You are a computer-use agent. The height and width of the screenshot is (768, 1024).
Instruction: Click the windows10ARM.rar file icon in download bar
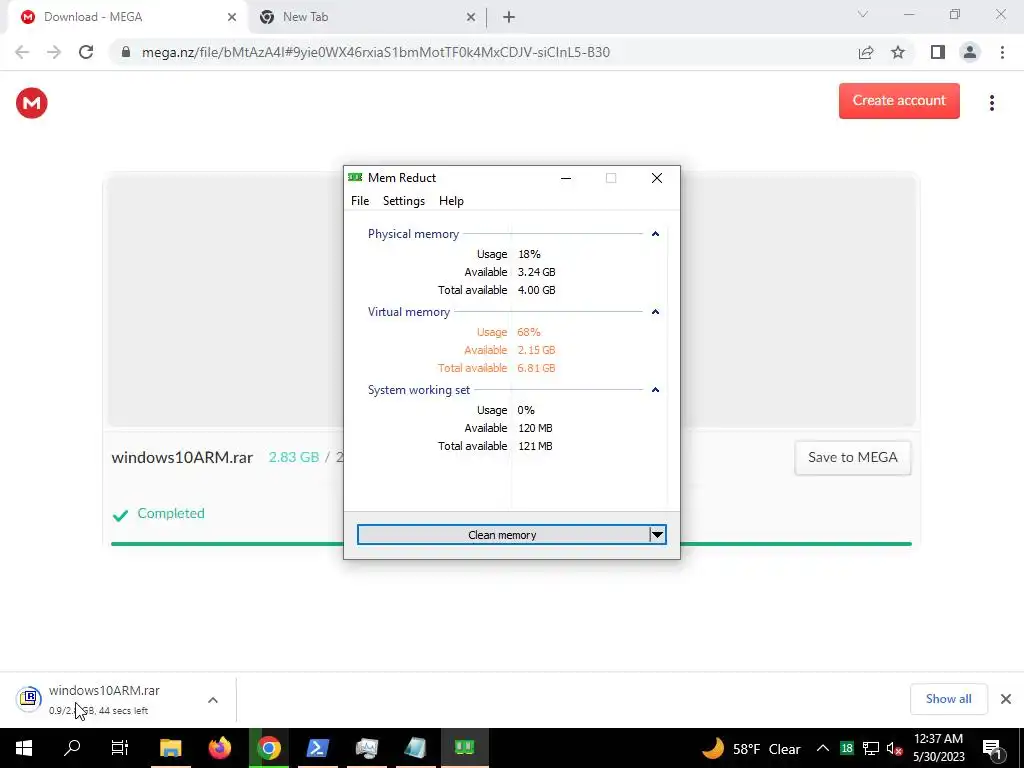click(x=29, y=698)
